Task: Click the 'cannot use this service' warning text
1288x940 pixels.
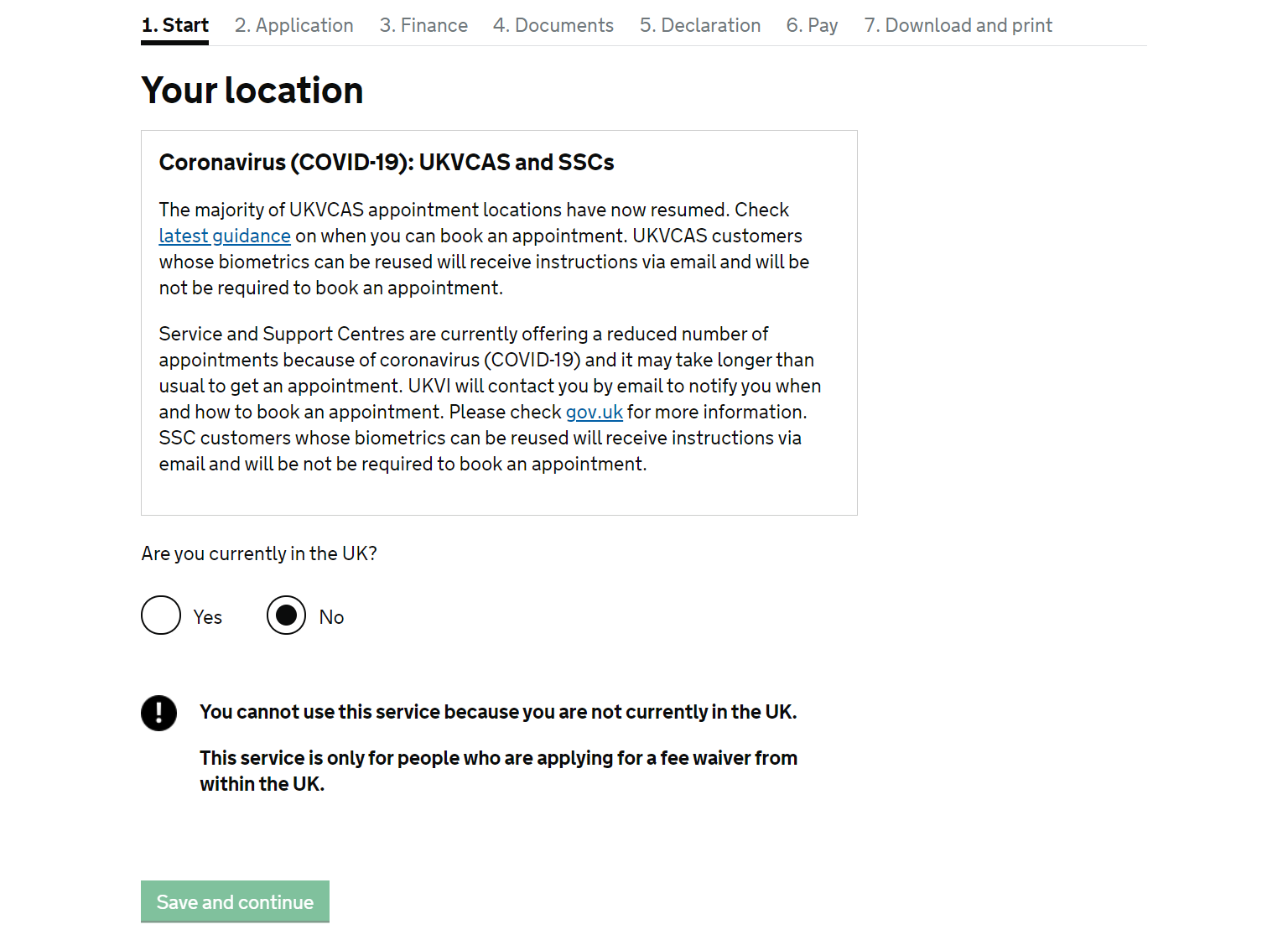Action: point(498,712)
